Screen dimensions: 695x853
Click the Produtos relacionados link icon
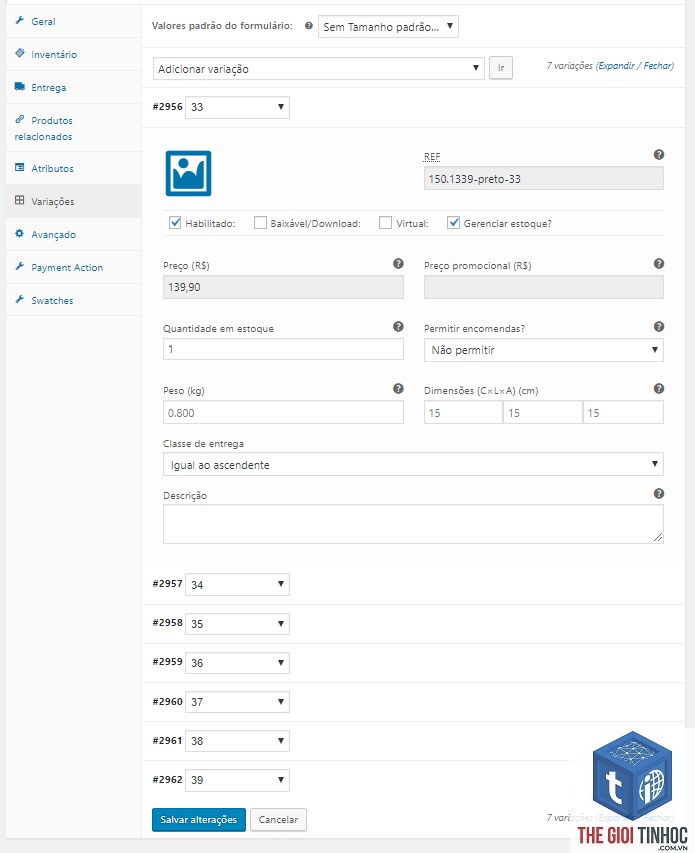pyautogui.click(x=20, y=119)
